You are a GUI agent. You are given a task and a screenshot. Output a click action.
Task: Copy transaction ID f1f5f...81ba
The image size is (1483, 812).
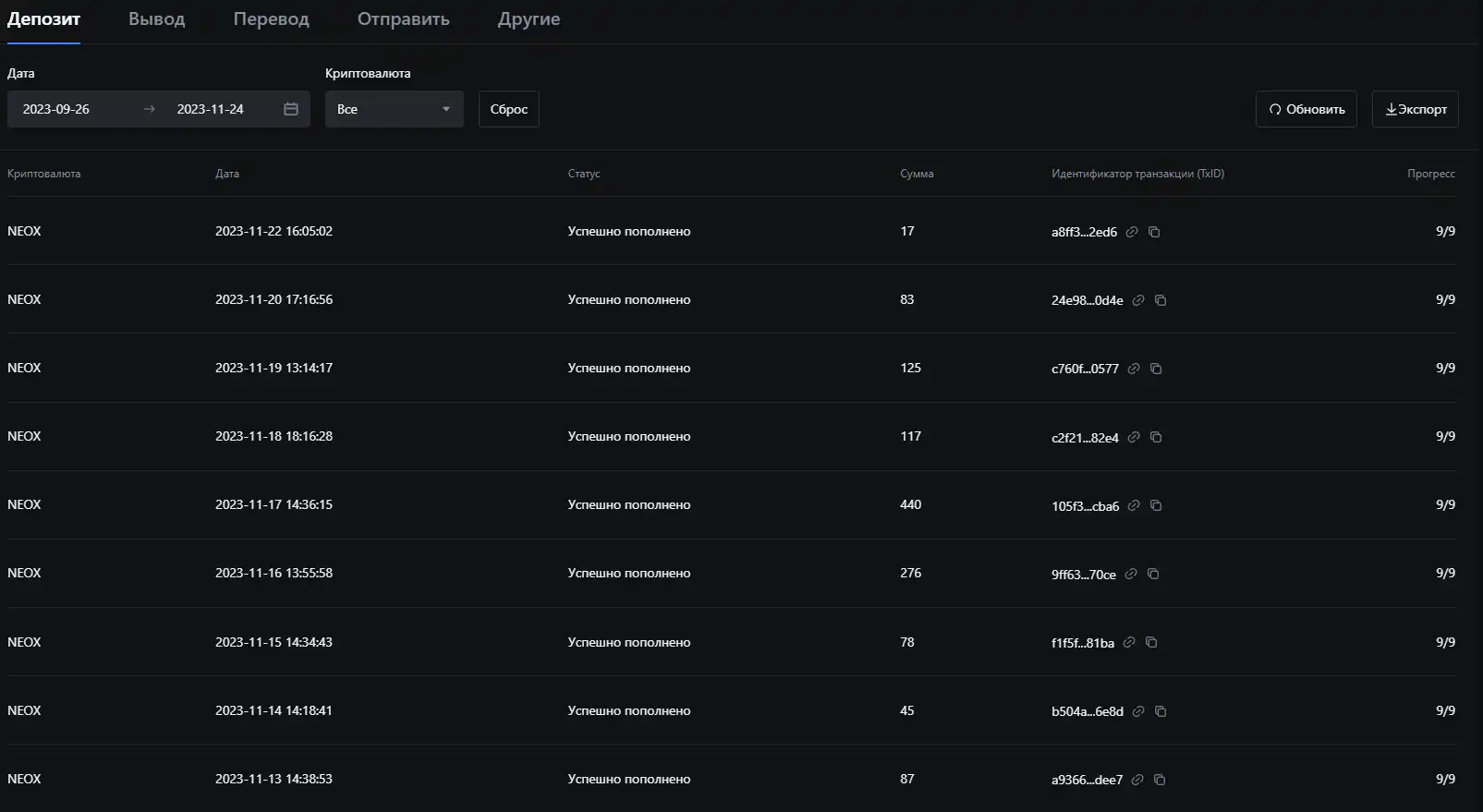coord(1151,642)
